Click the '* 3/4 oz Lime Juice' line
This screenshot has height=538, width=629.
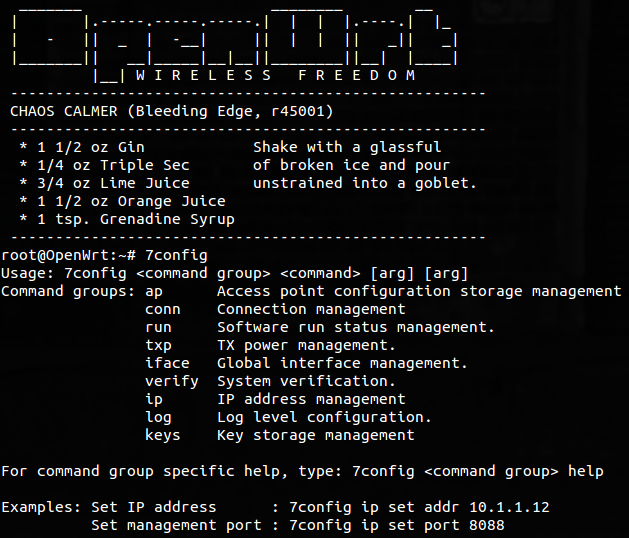104,183
